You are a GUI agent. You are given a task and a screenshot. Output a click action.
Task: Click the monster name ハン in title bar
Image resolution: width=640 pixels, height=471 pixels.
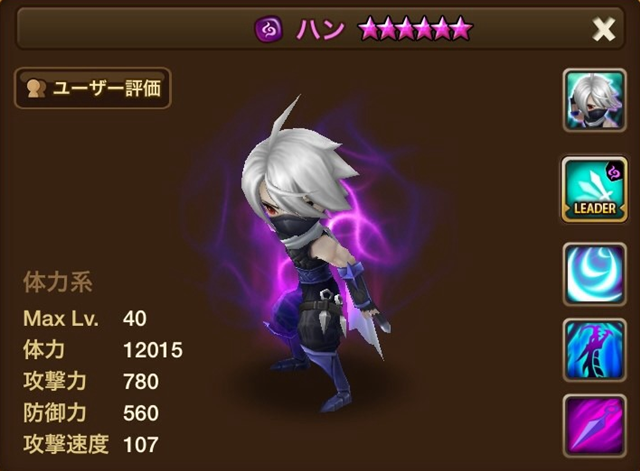pyautogui.click(x=320, y=29)
